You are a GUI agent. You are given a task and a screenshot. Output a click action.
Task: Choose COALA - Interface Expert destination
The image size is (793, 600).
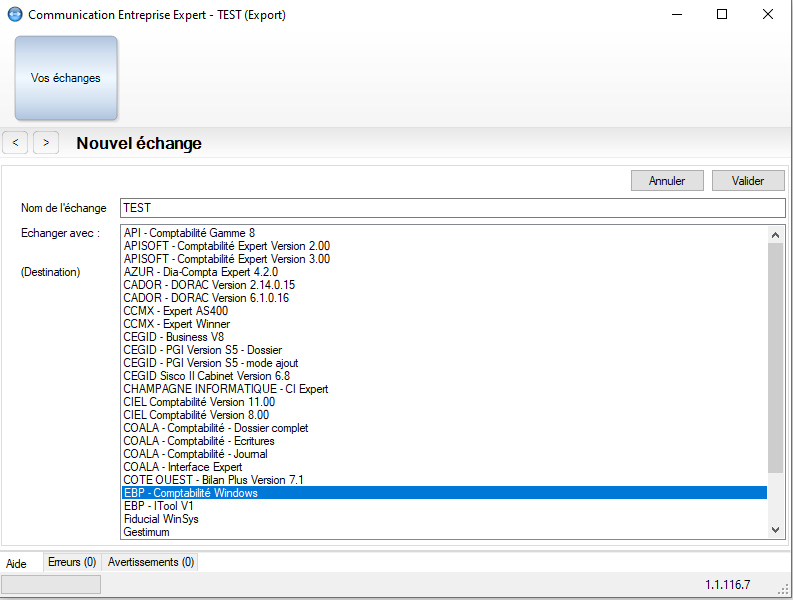click(x=445, y=467)
